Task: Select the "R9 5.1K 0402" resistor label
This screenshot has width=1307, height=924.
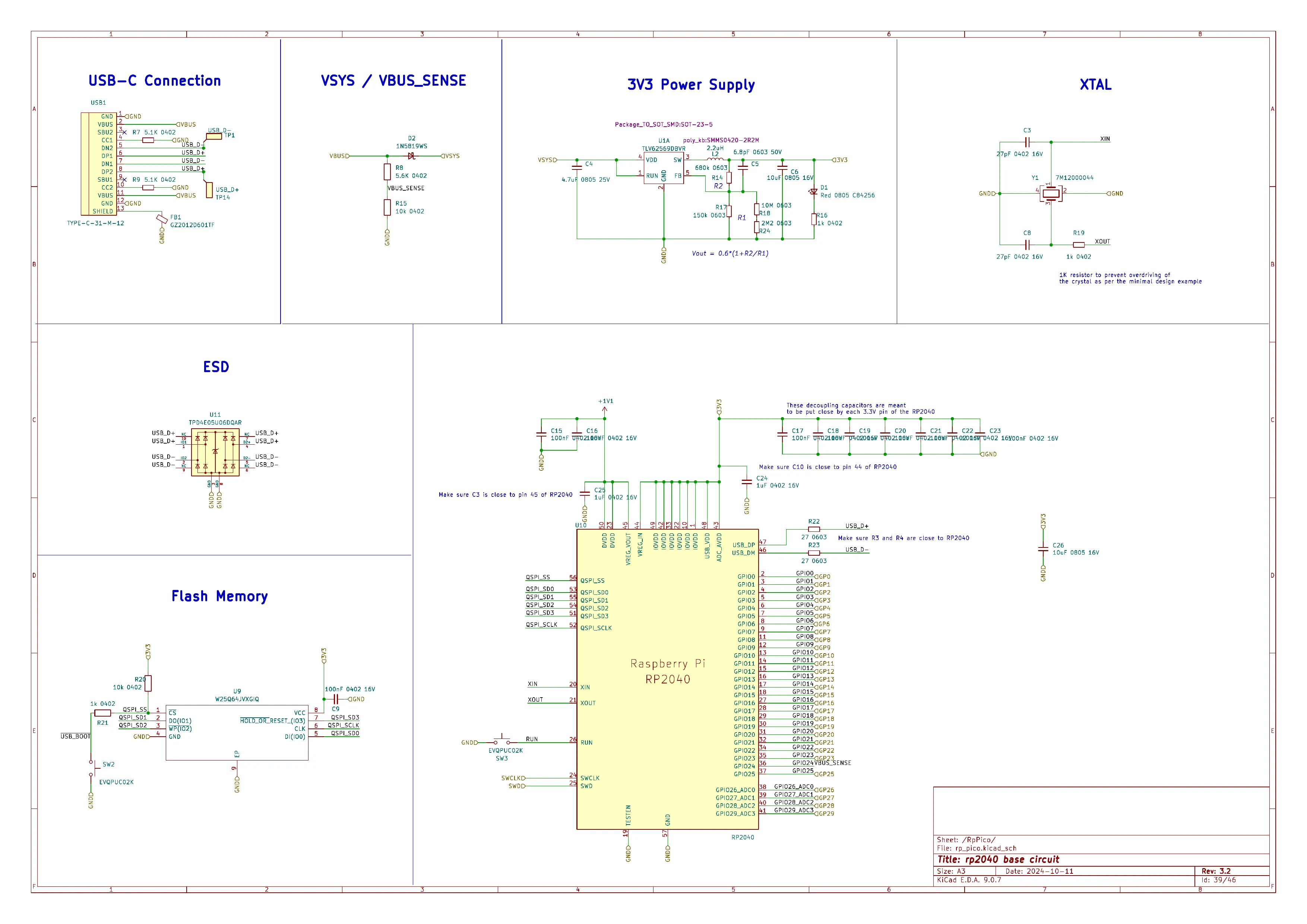Action: click(x=154, y=180)
